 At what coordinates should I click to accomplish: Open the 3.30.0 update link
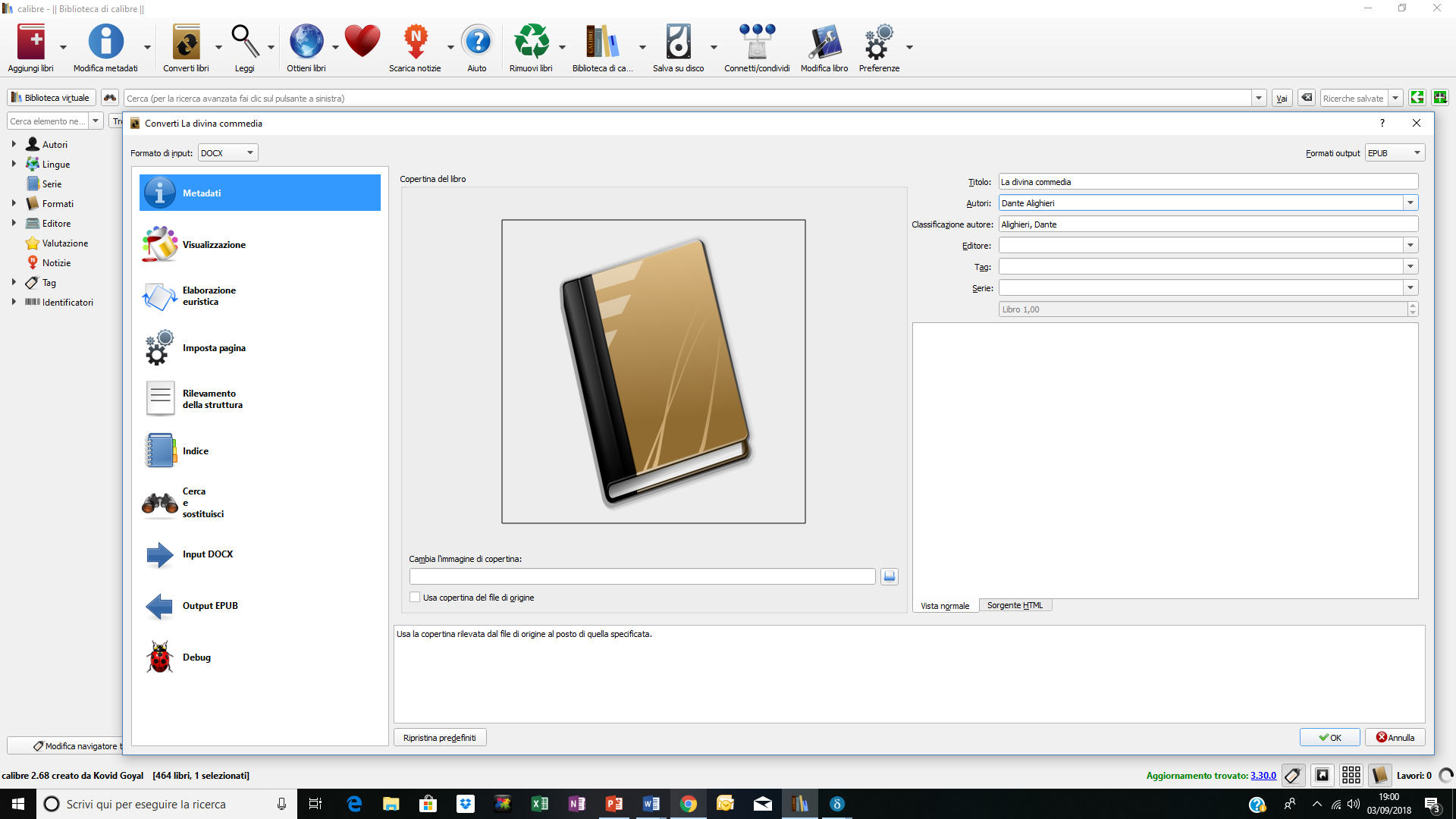(1263, 776)
